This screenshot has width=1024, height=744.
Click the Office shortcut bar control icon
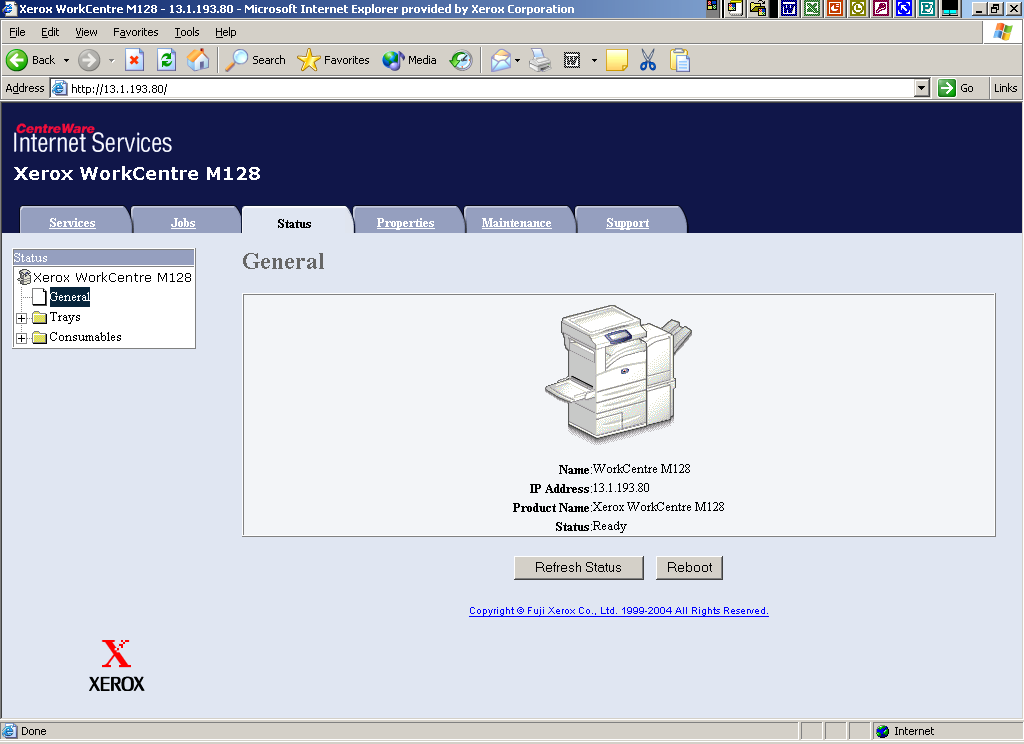pyautogui.click(x=712, y=8)
